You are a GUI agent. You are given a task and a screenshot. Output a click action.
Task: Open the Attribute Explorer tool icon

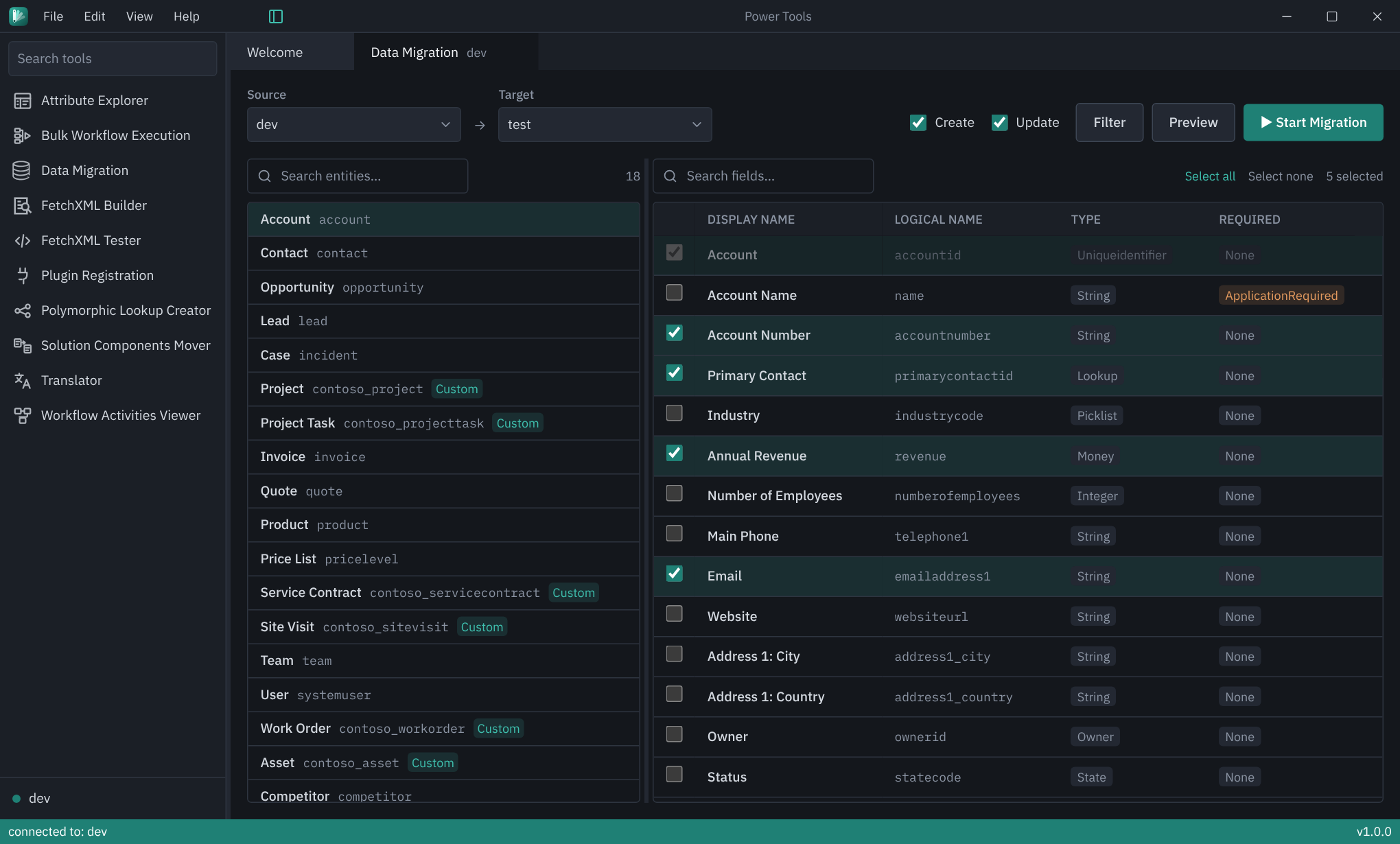(22, 101)
